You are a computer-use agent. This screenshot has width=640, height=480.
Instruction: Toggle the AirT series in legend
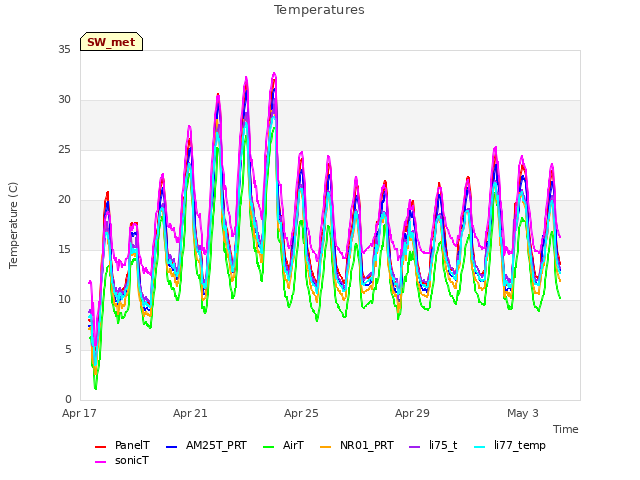tap(284, 445)
